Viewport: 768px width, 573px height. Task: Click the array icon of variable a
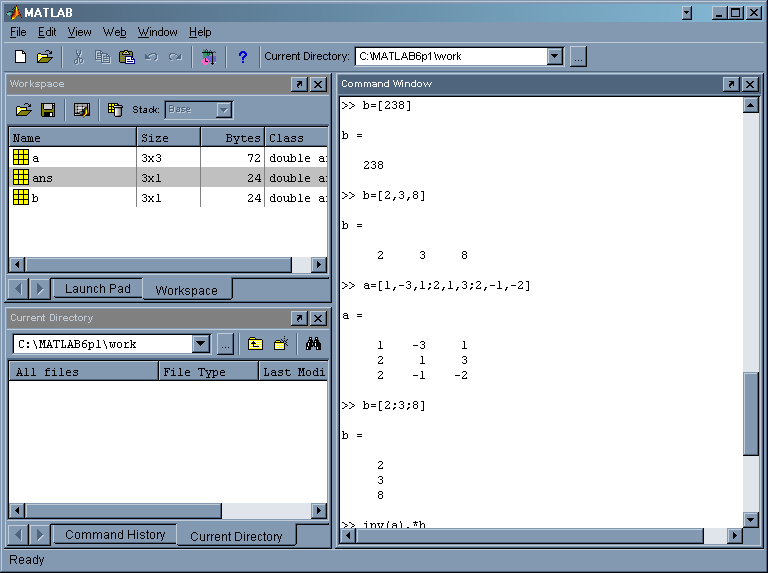21,157
